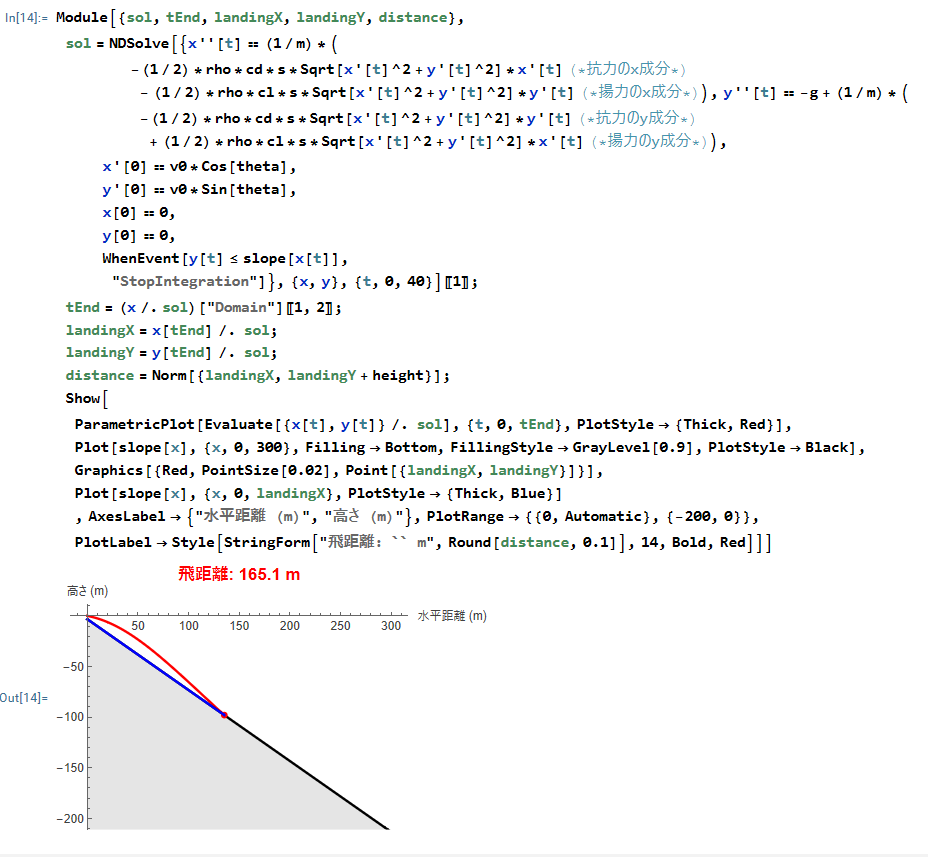Image resolution: width=928 pixels, height=857 pixels.
Task: Click the In[14] input cell label
Action: 26,19
